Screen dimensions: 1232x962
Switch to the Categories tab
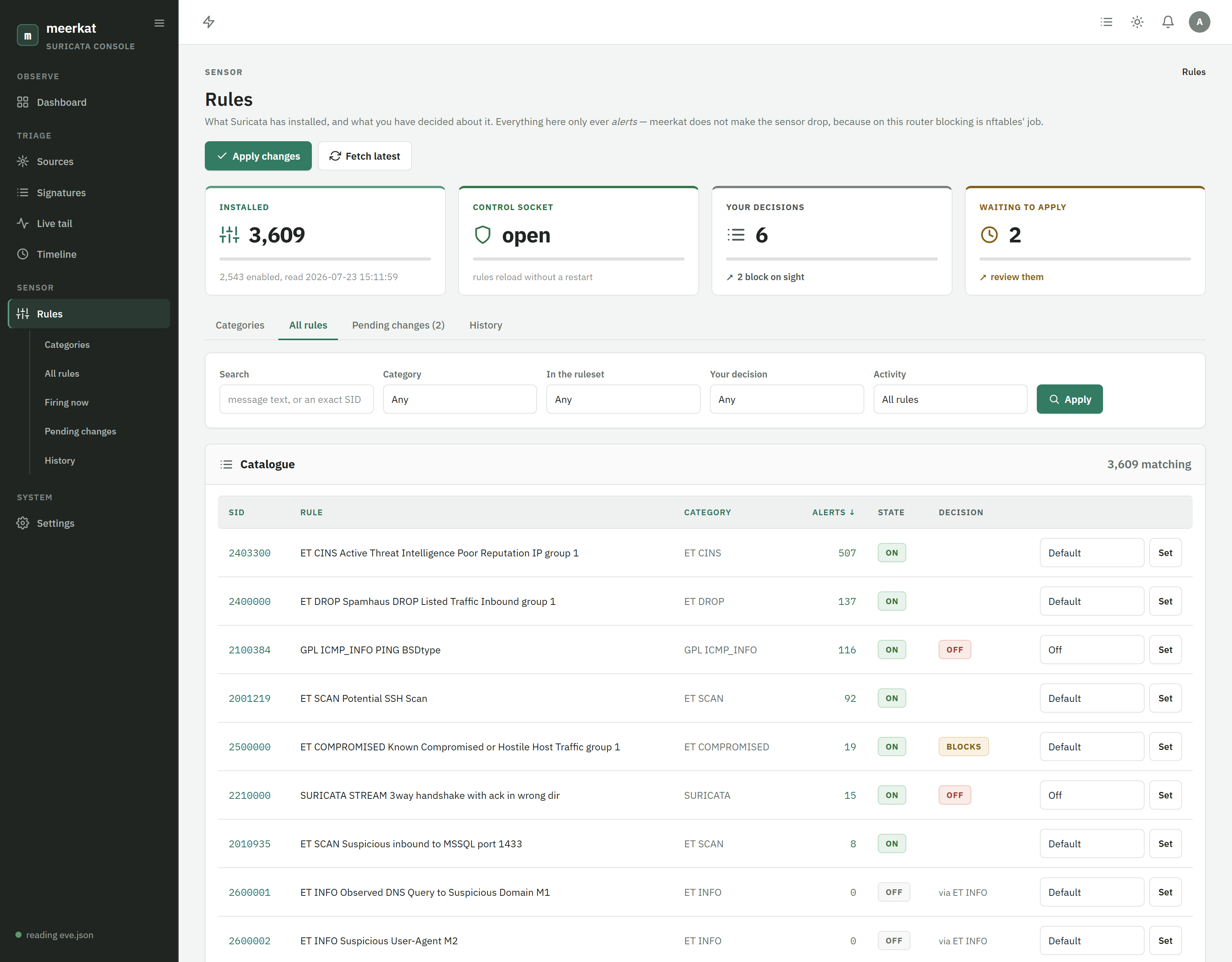point(240,325)
